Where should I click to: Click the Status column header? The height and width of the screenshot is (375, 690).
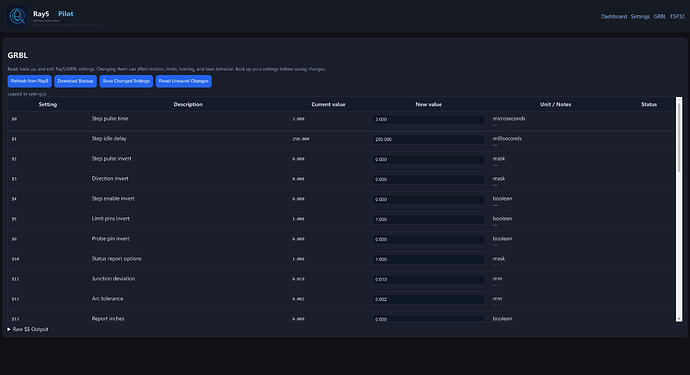pos(649,104)
